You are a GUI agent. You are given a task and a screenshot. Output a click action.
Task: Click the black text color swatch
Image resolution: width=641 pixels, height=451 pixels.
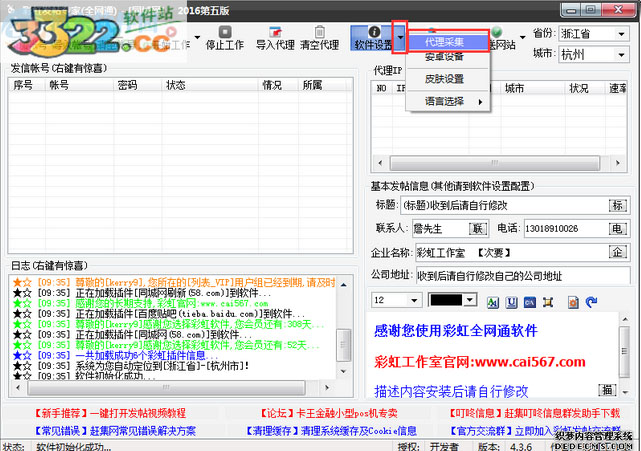(x=453, y=300)
